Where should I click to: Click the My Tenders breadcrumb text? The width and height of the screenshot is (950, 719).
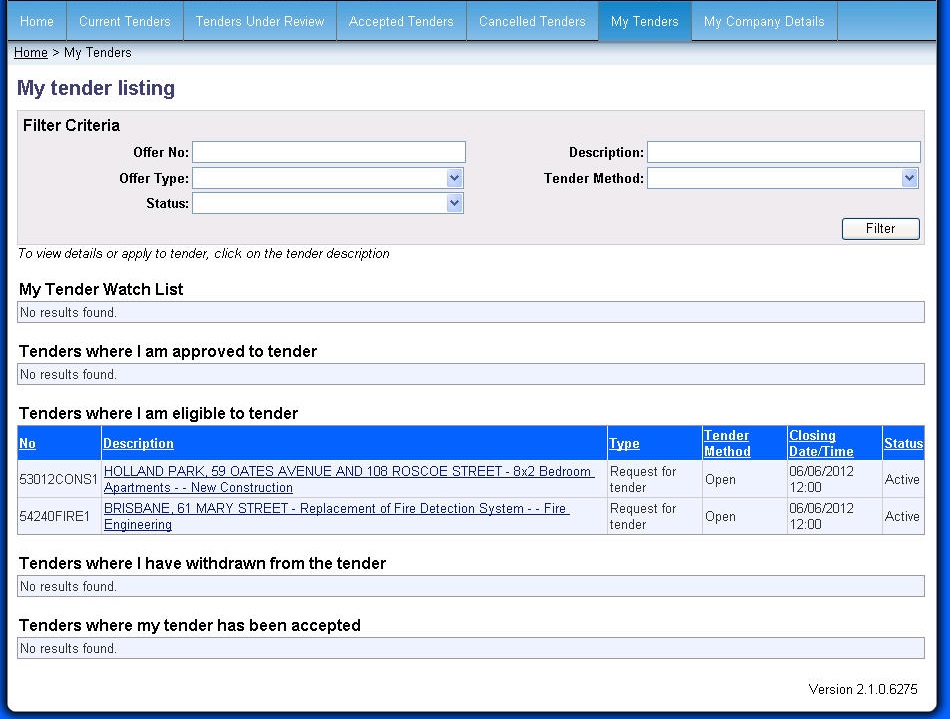(98, 53)
